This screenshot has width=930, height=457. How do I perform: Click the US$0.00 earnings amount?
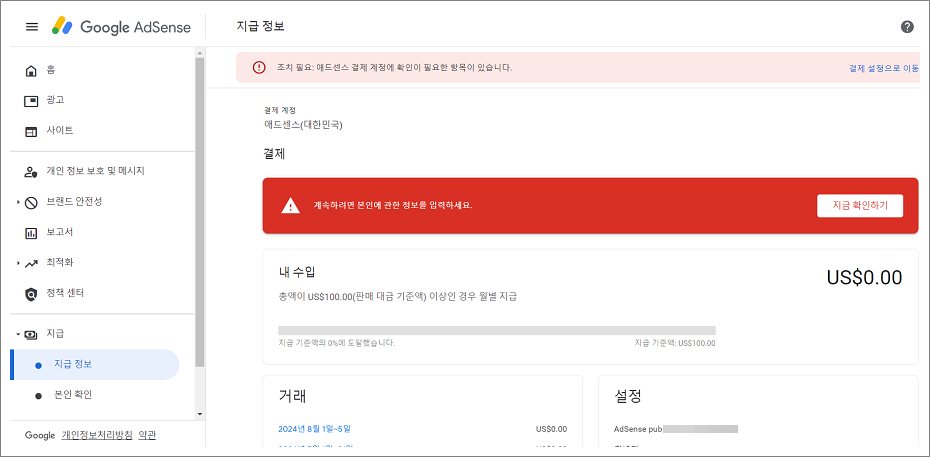tap(864, 277)
